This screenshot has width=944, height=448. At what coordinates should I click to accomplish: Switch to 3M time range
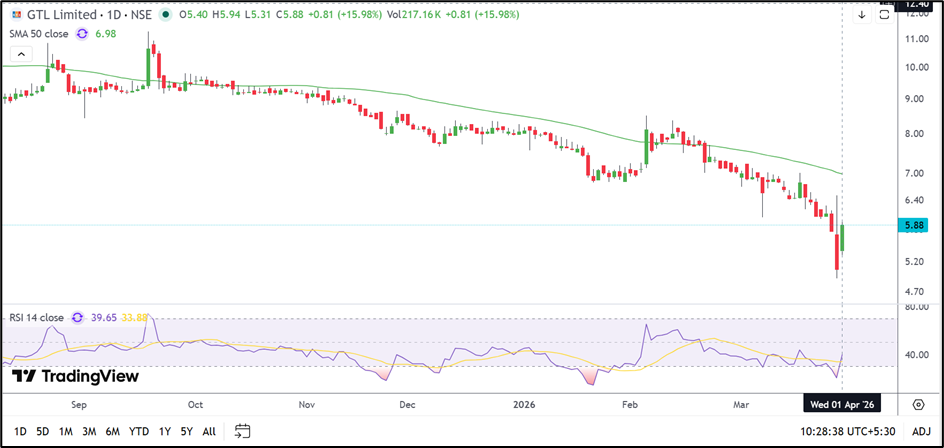[x=90, y=431]
